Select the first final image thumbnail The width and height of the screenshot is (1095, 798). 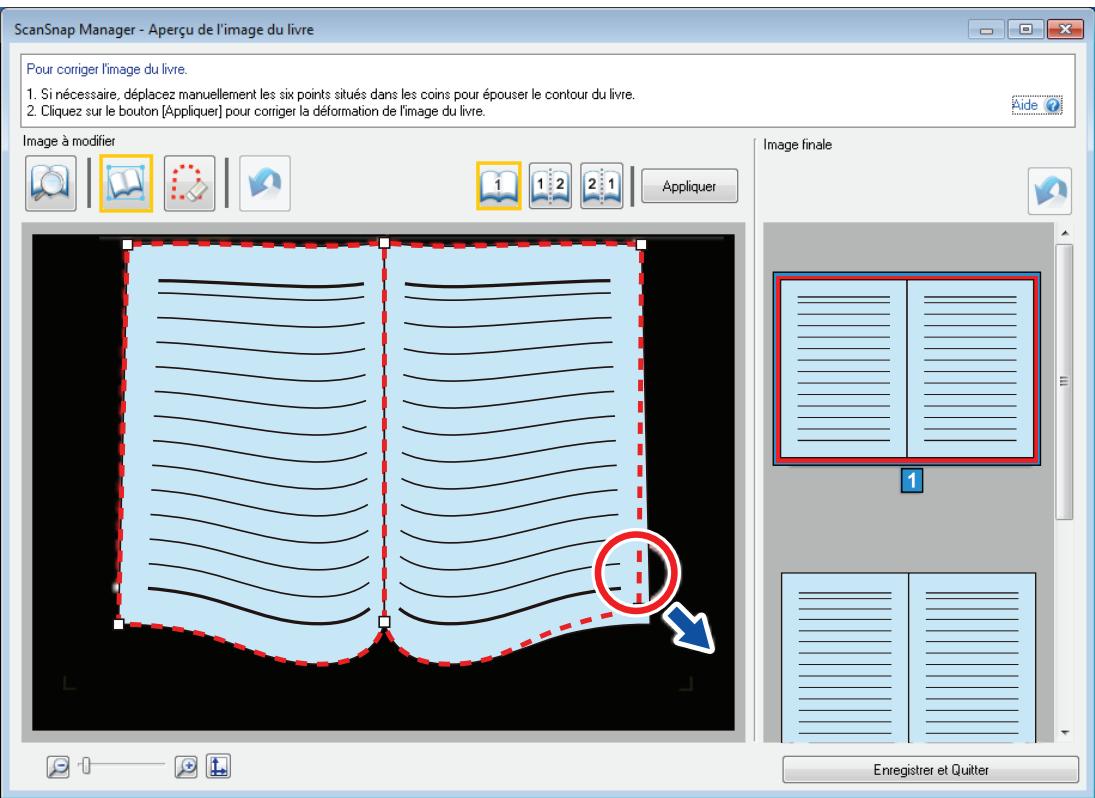906,369
